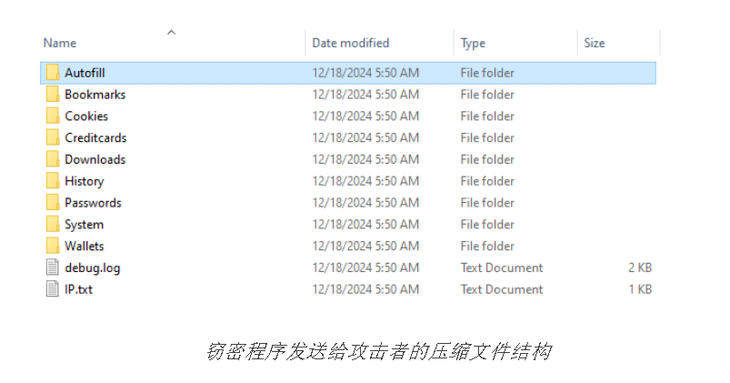
Task: Click the History folder icon
Action: point(53,181)
